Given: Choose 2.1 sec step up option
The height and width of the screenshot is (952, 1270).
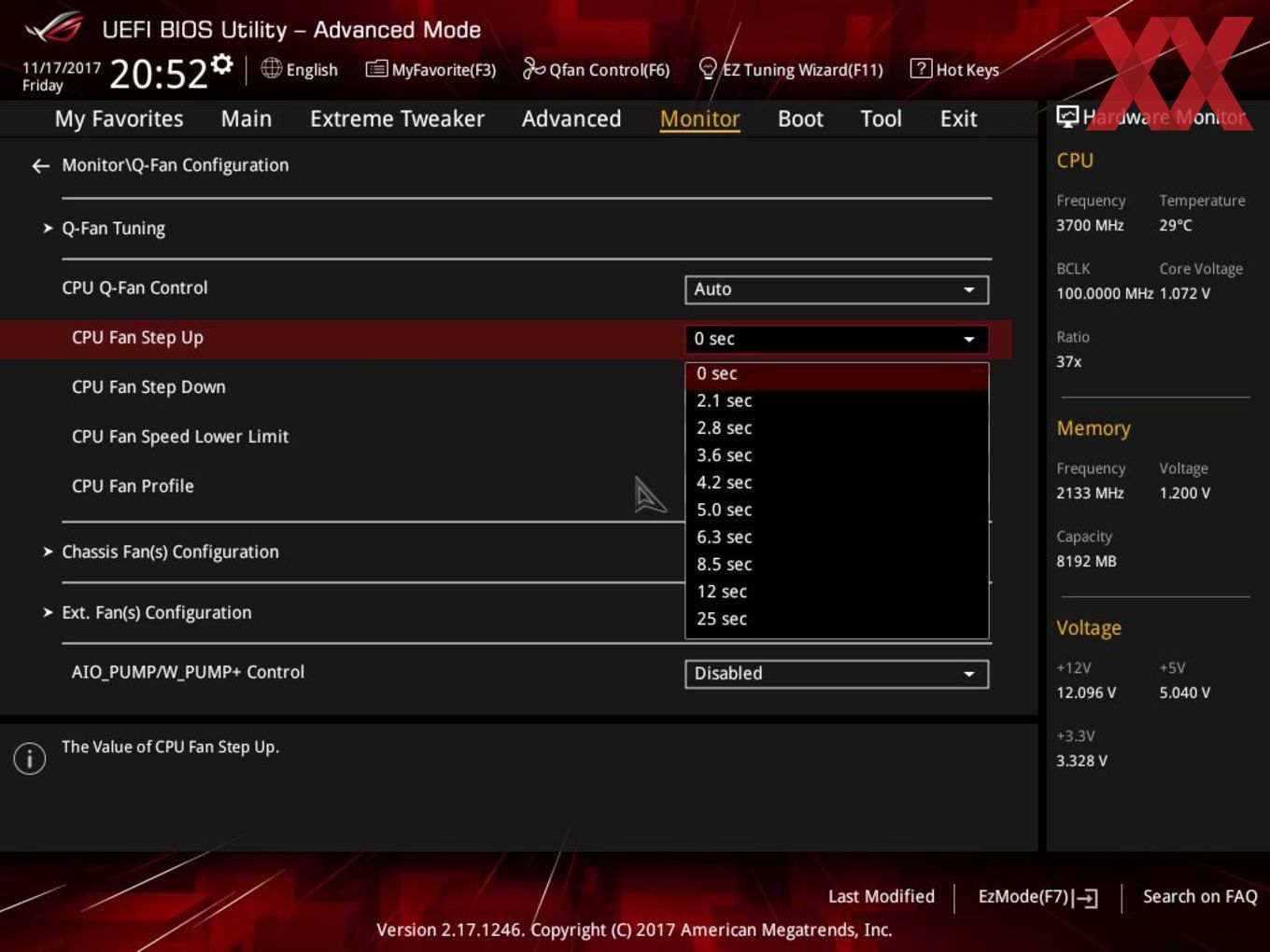Looking at the screenshot, I should click(x=837, y=400).
